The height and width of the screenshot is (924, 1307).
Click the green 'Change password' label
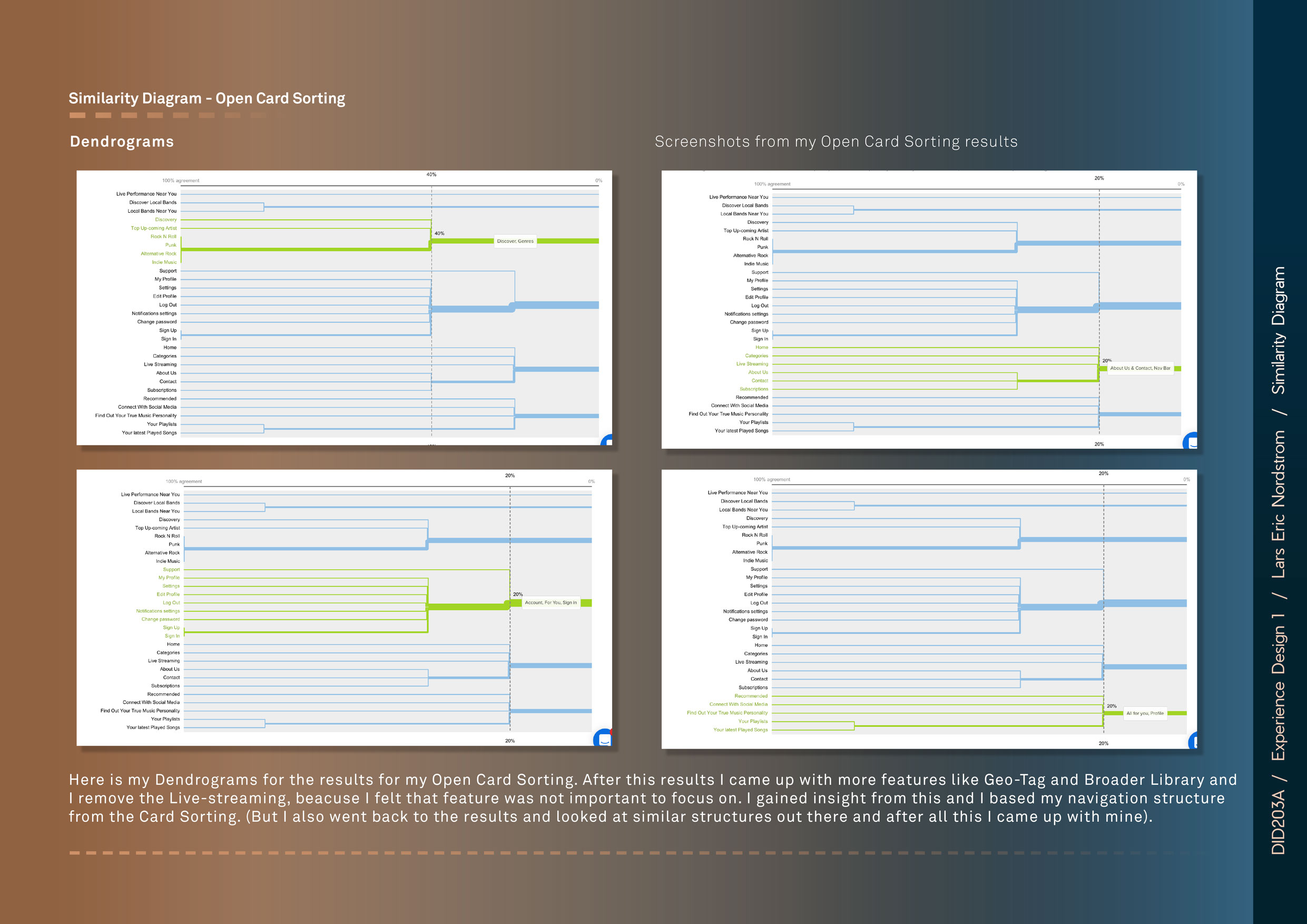pos(161,620)
